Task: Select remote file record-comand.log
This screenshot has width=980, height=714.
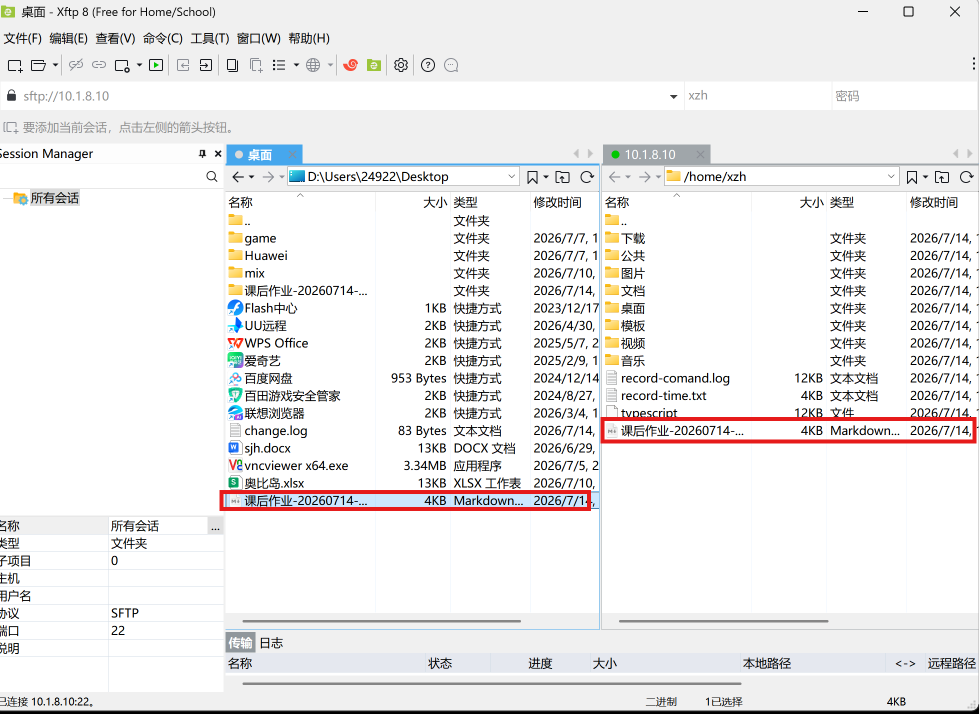Action: [790, 378]
